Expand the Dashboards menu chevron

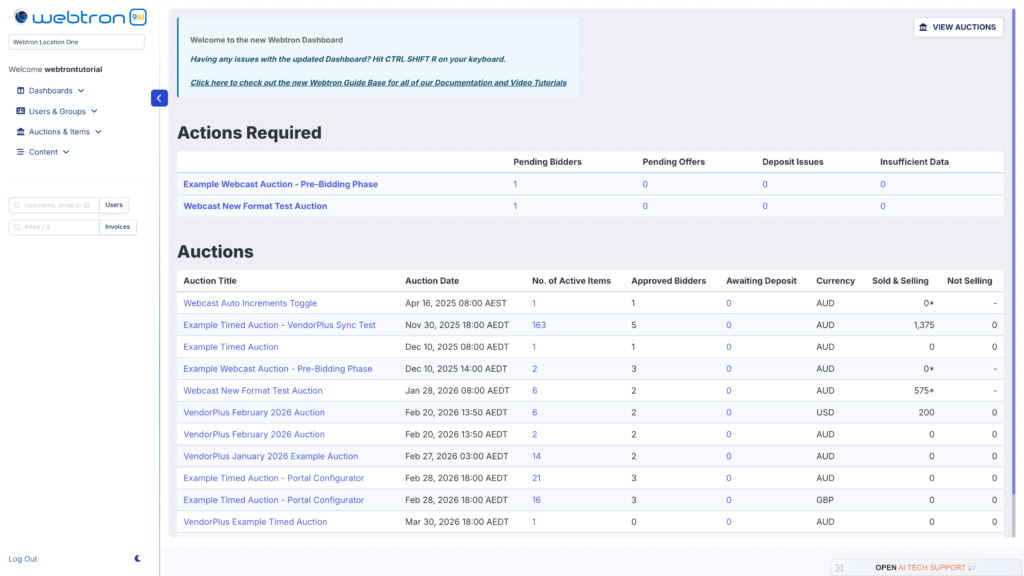[81, 91]
